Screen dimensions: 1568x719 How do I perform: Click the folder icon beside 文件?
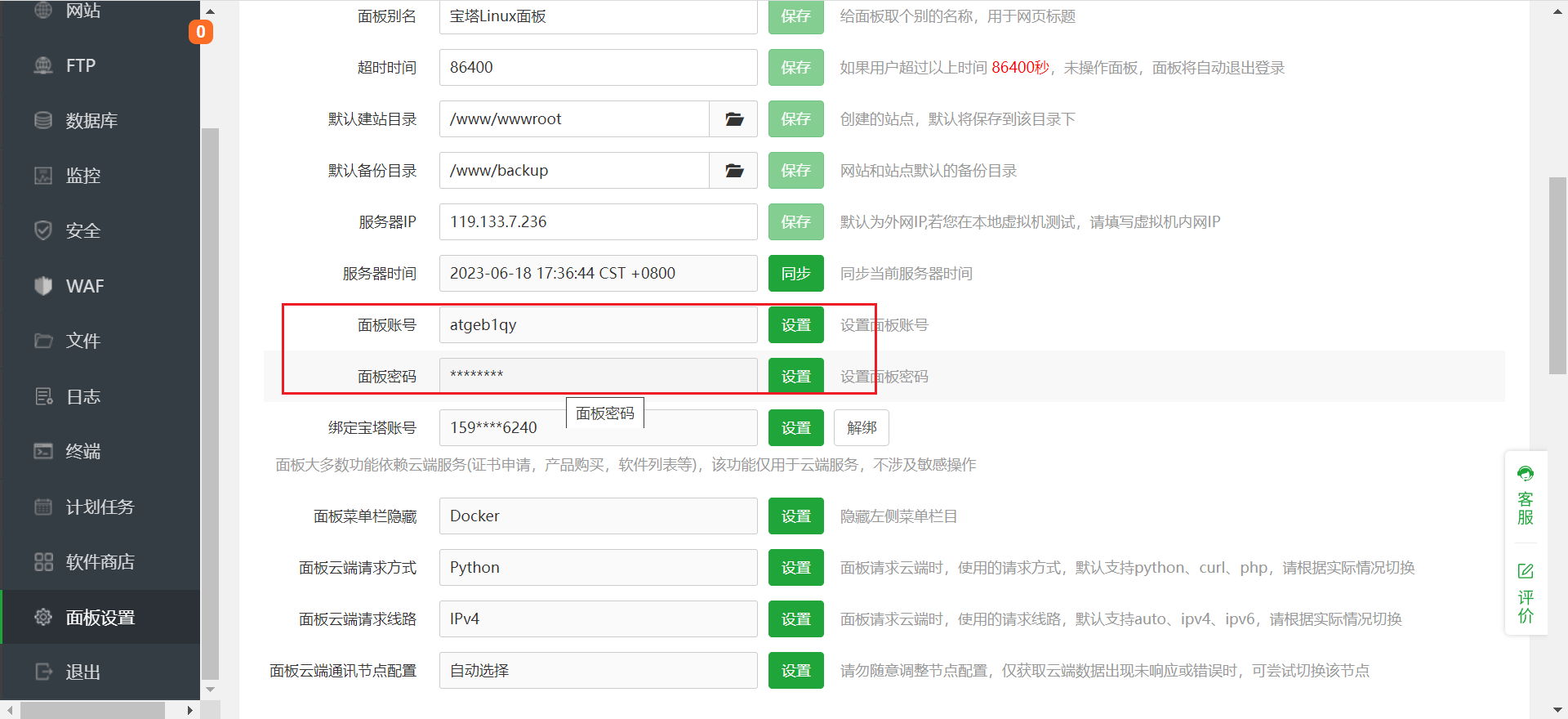tap(43, 341)
